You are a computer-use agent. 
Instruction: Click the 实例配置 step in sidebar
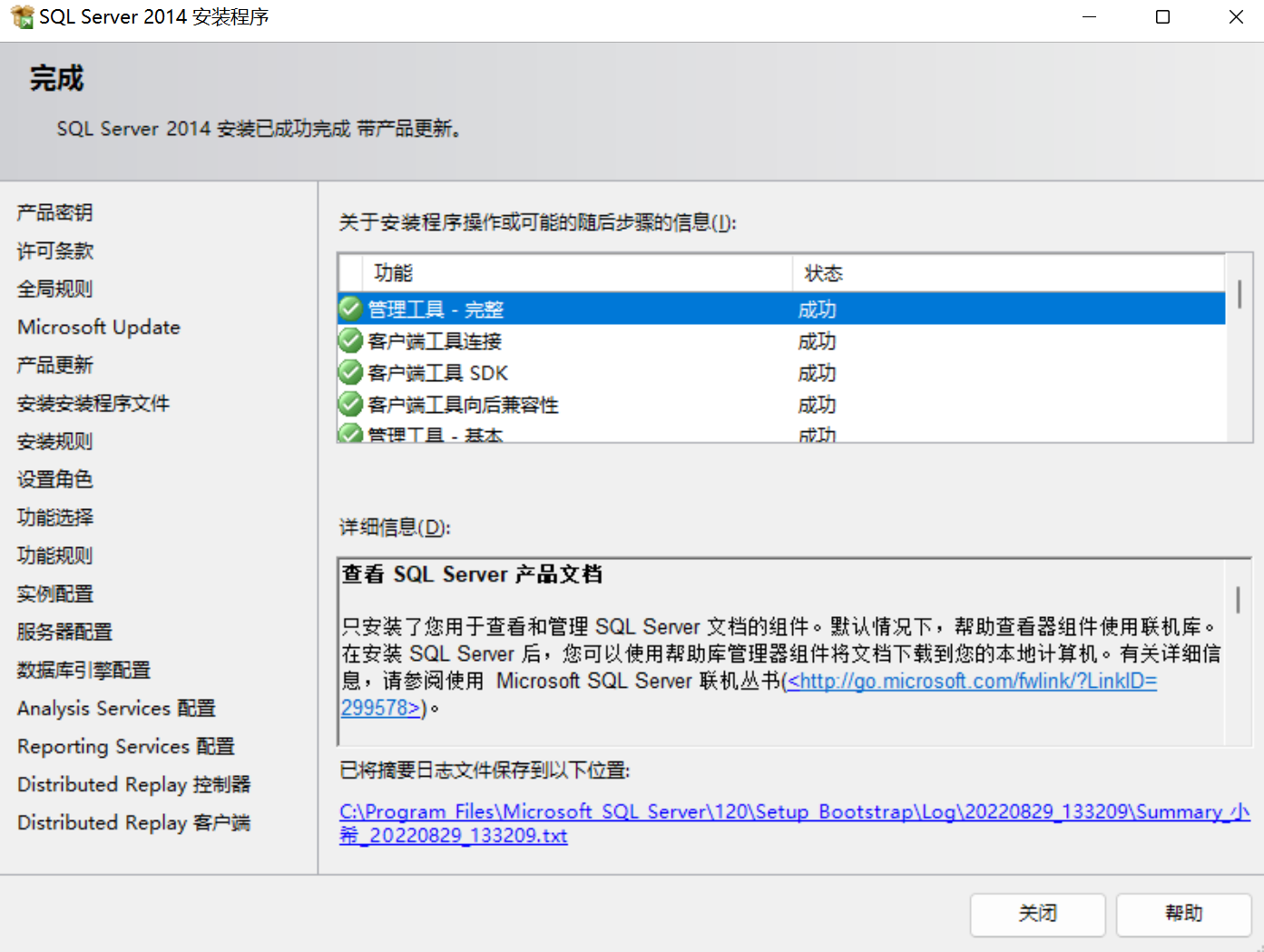[x=54, y=594]
